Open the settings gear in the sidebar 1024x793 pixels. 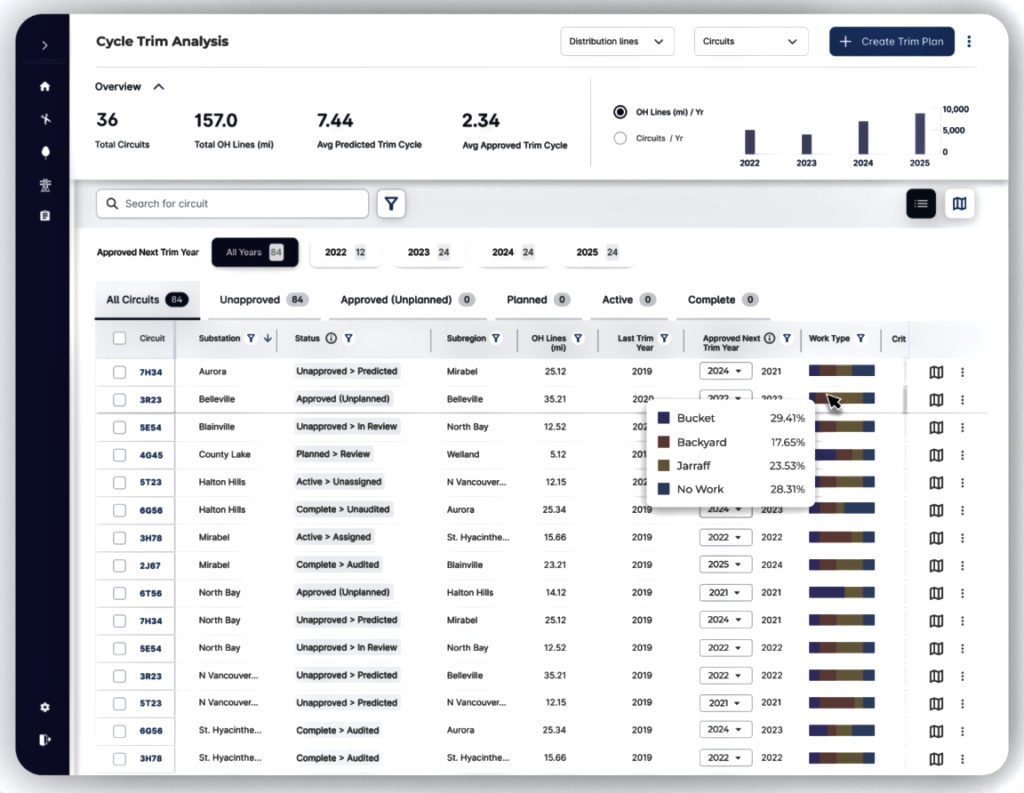45,707
